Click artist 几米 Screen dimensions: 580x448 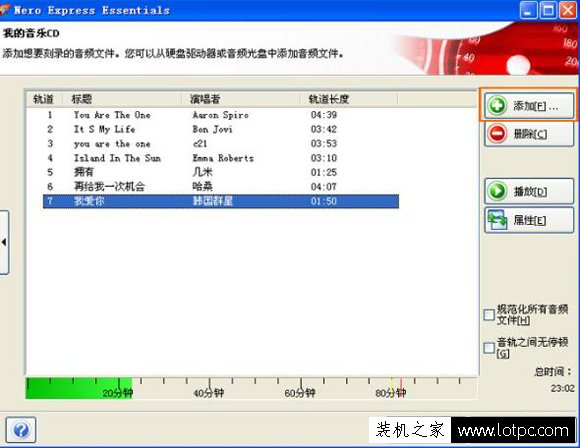click(x=202, y=172)
